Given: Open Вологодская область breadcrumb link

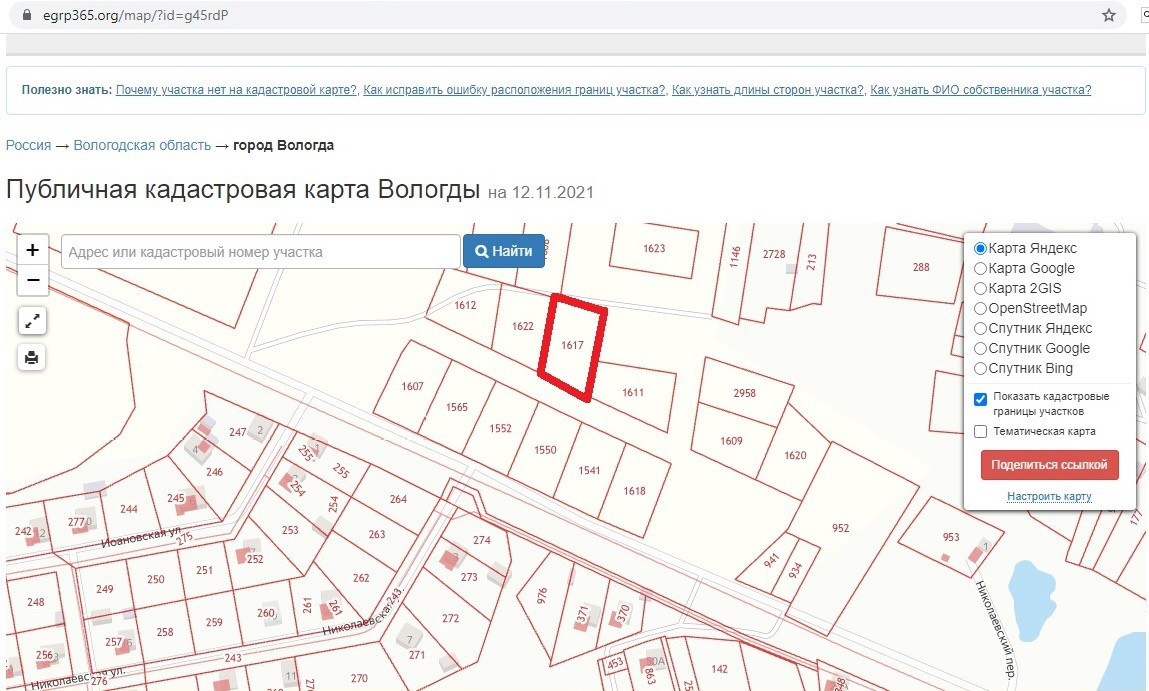Looking at the screenshot, I should click(142, 145).
